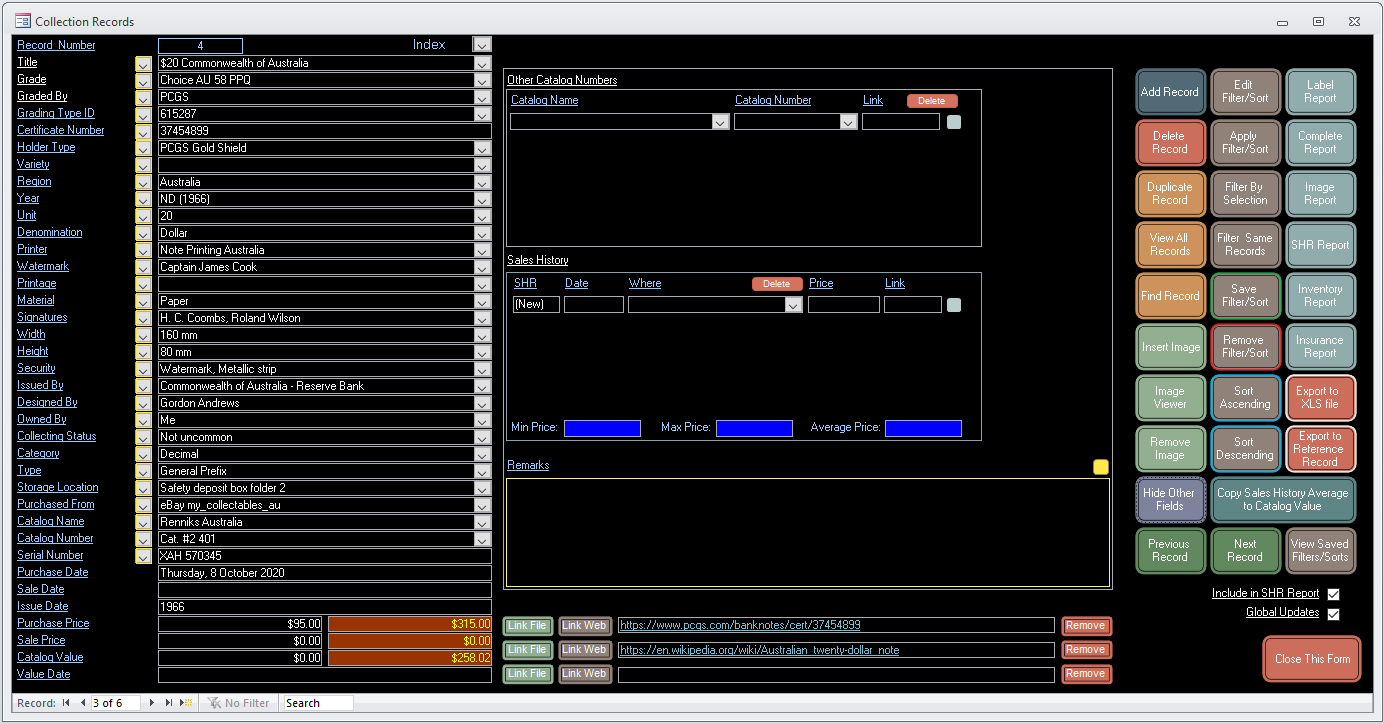Click the Export to XLS file button
Viewport: 1384px width, 724px height.
coord(1319,398)
